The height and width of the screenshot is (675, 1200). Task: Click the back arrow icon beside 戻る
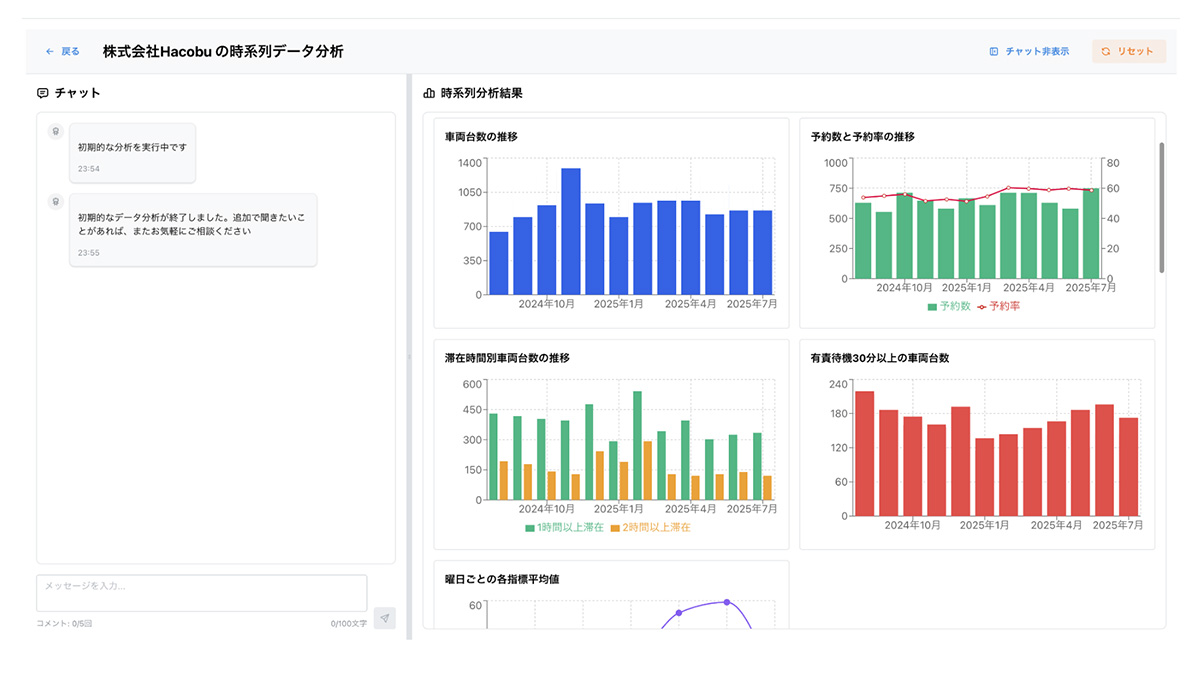(50, 51)
